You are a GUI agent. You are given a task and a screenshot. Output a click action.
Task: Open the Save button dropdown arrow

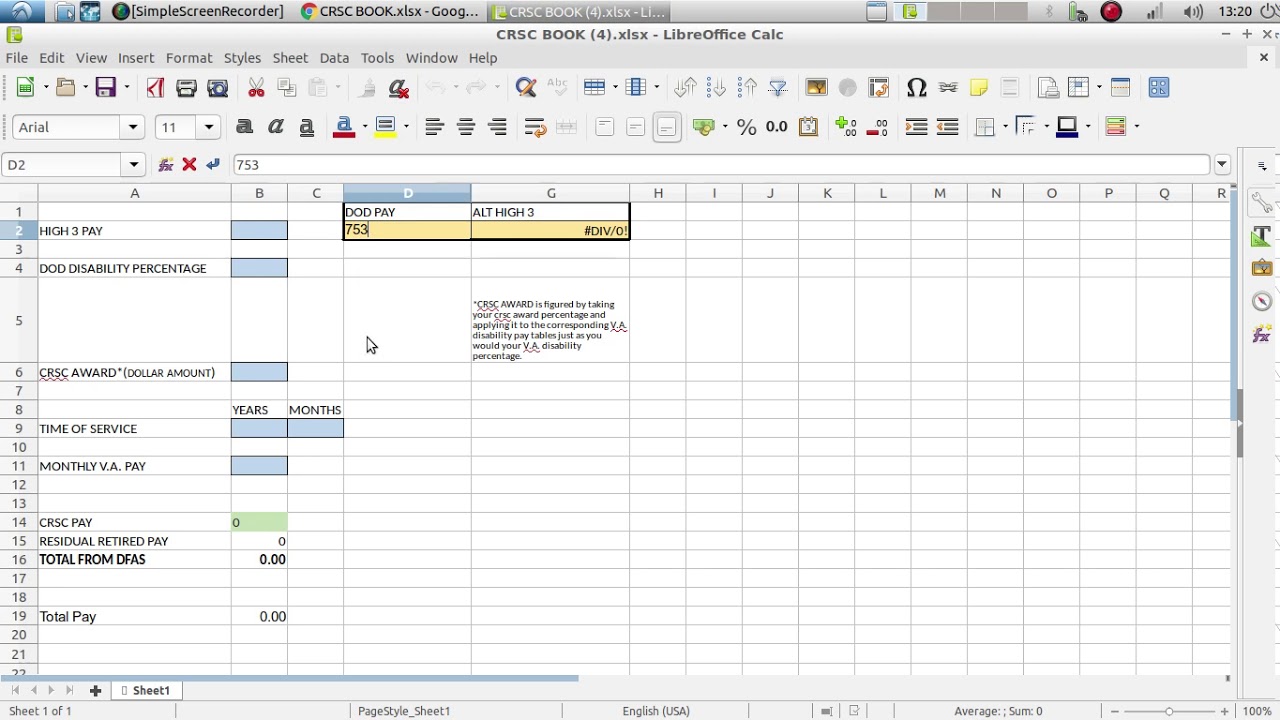126,88
